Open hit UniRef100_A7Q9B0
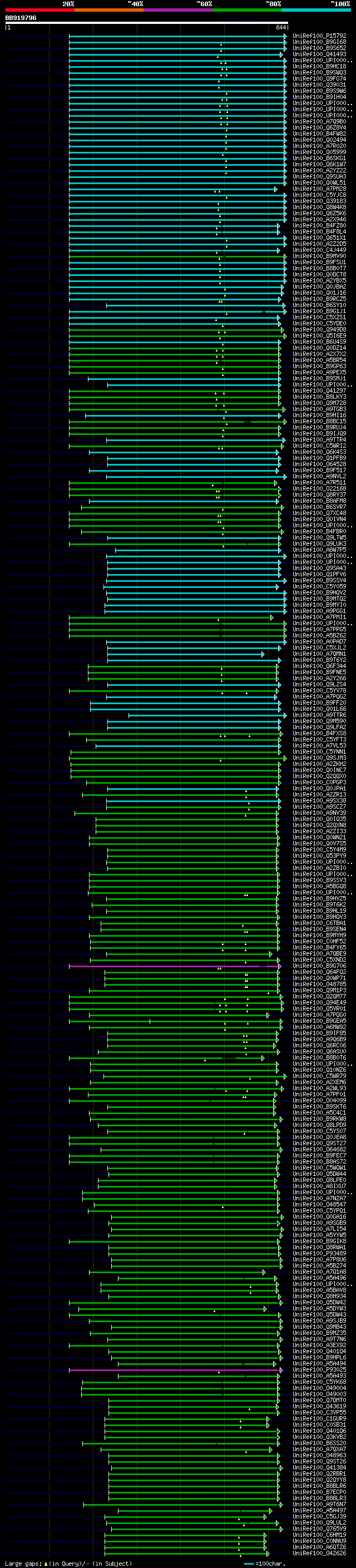Viewport: 356px width, 1568px height. pos(319,122)
